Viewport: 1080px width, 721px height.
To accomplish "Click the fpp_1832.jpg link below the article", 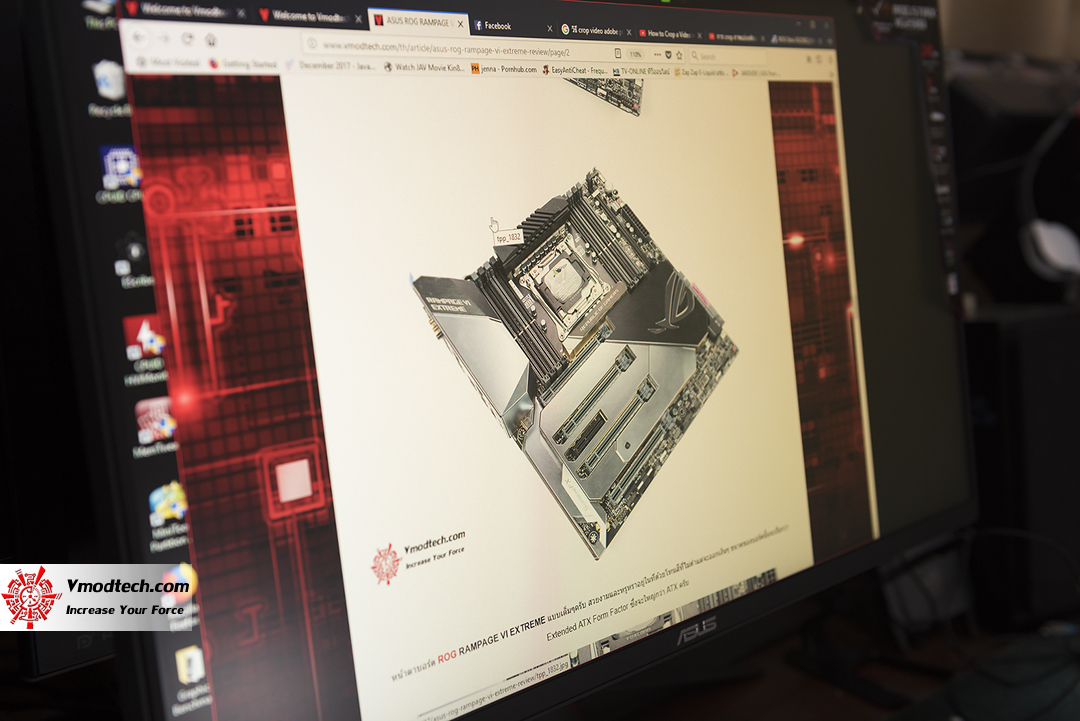I will pos(551,671).
